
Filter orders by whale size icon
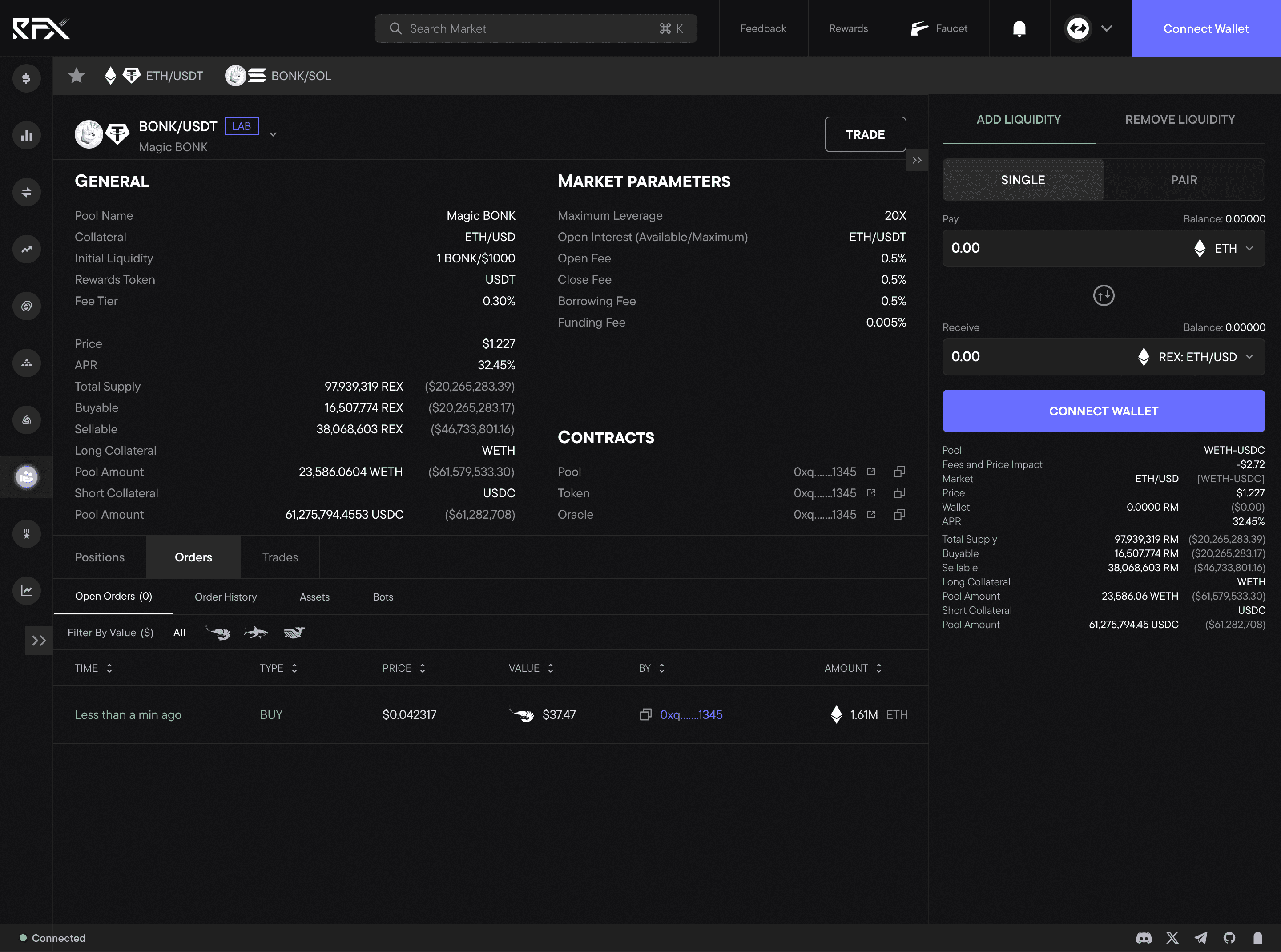[x=294, y=633]
